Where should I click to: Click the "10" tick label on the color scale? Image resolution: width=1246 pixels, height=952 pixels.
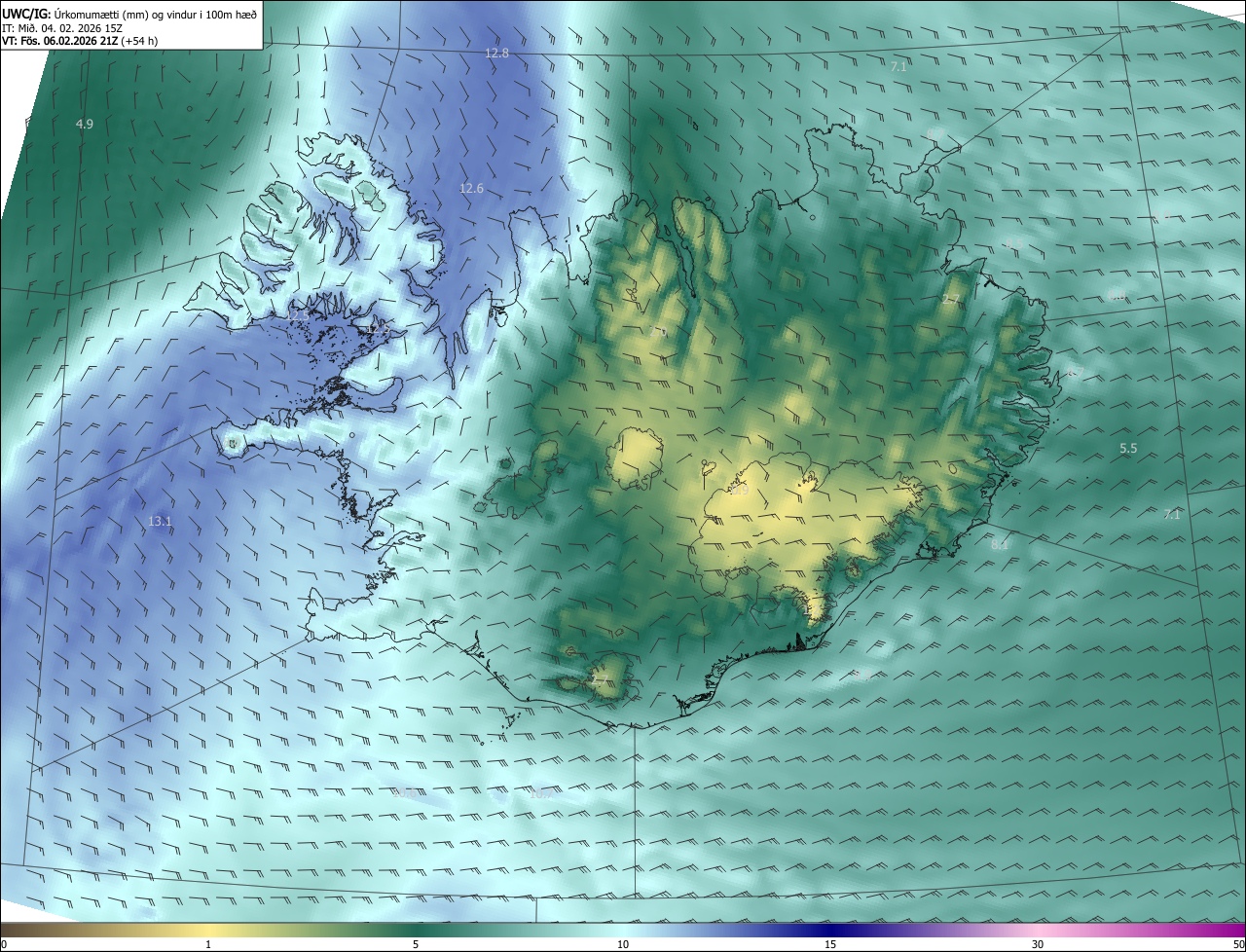623,944
